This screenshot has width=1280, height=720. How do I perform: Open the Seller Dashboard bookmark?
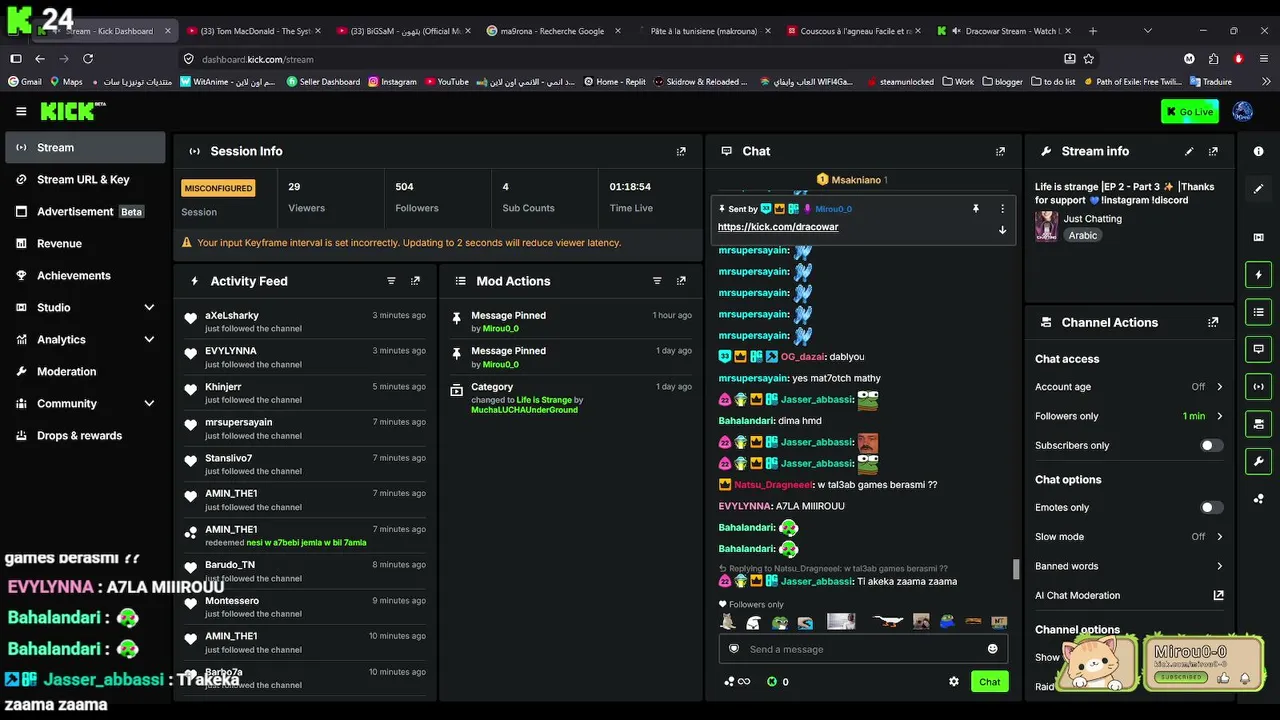pos(322,82)
